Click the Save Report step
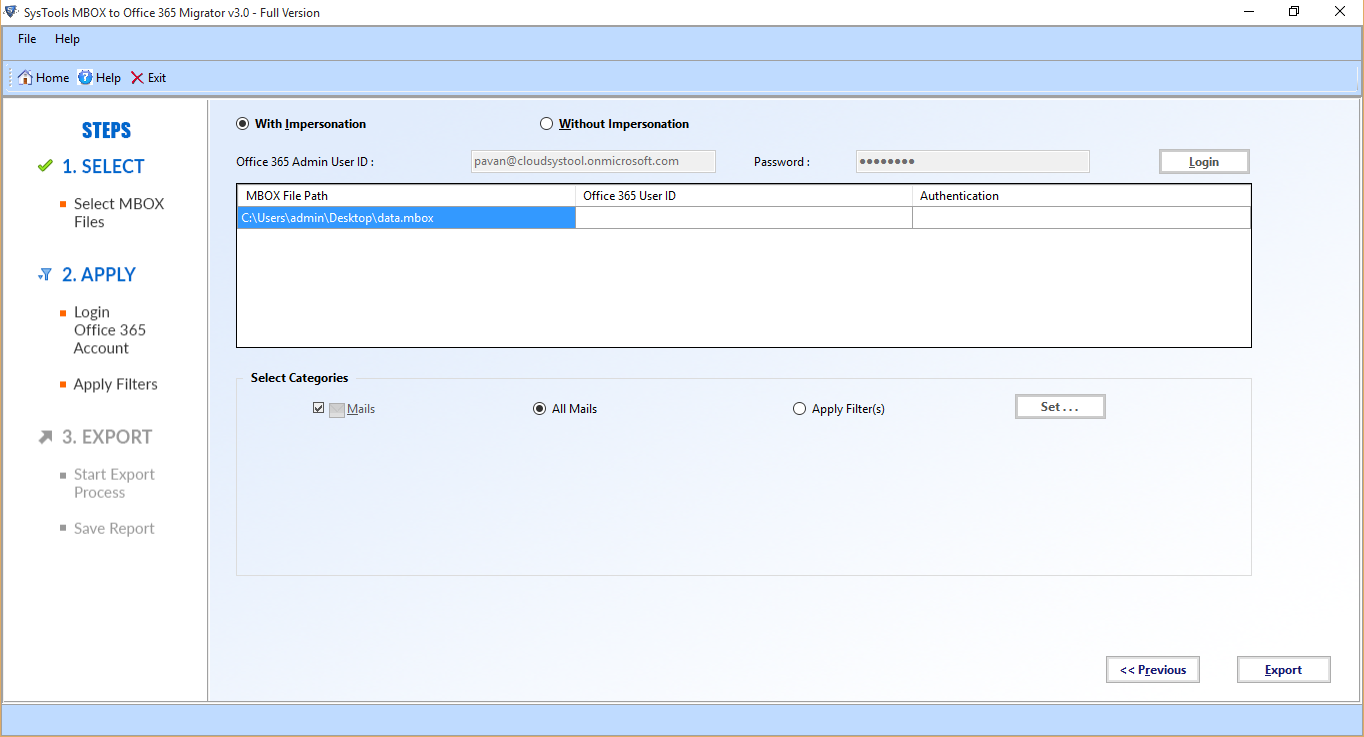The image size is (1364, 737). tap(114, 528)
